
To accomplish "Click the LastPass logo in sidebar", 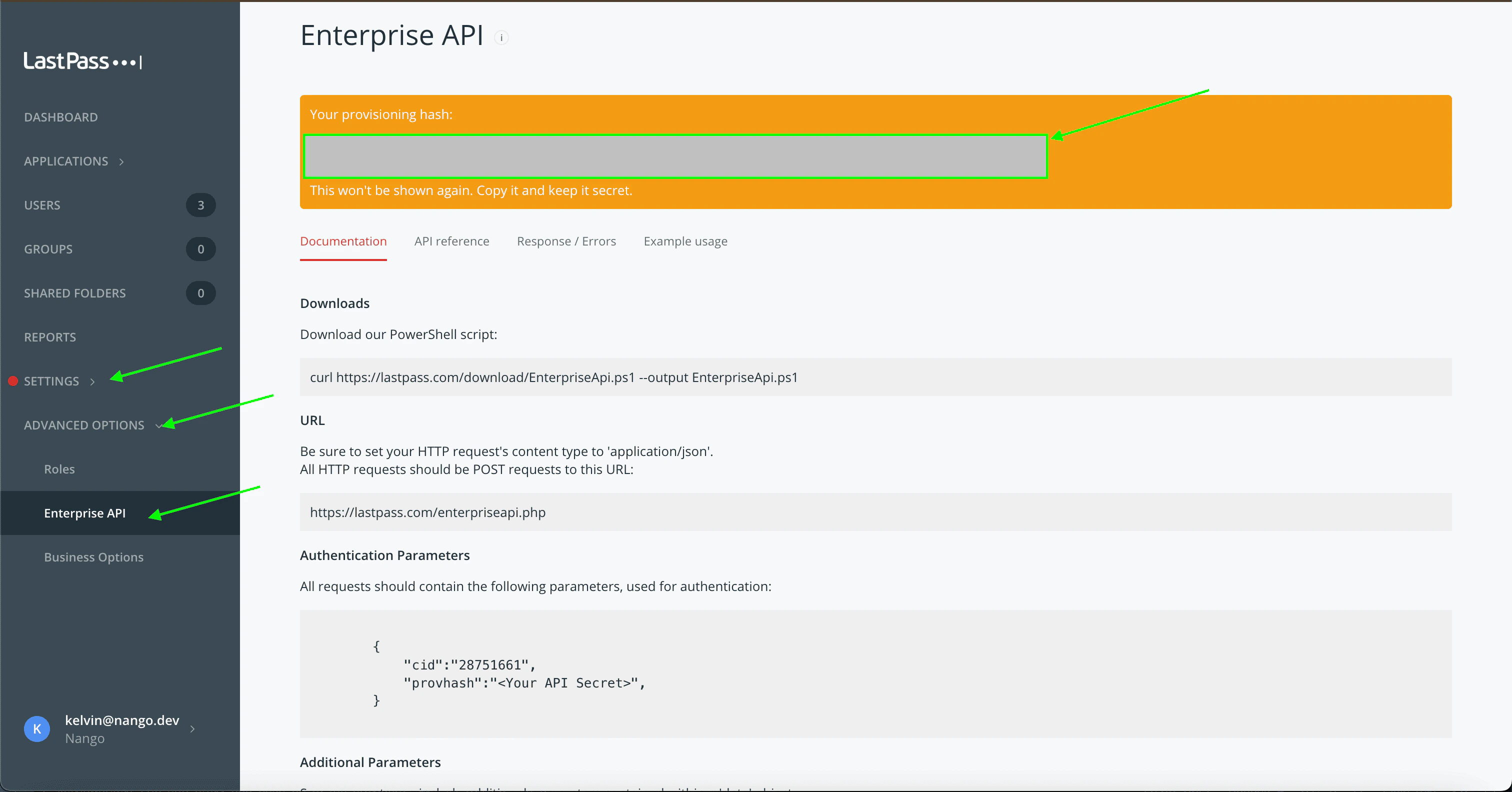I will click(82, 61).
